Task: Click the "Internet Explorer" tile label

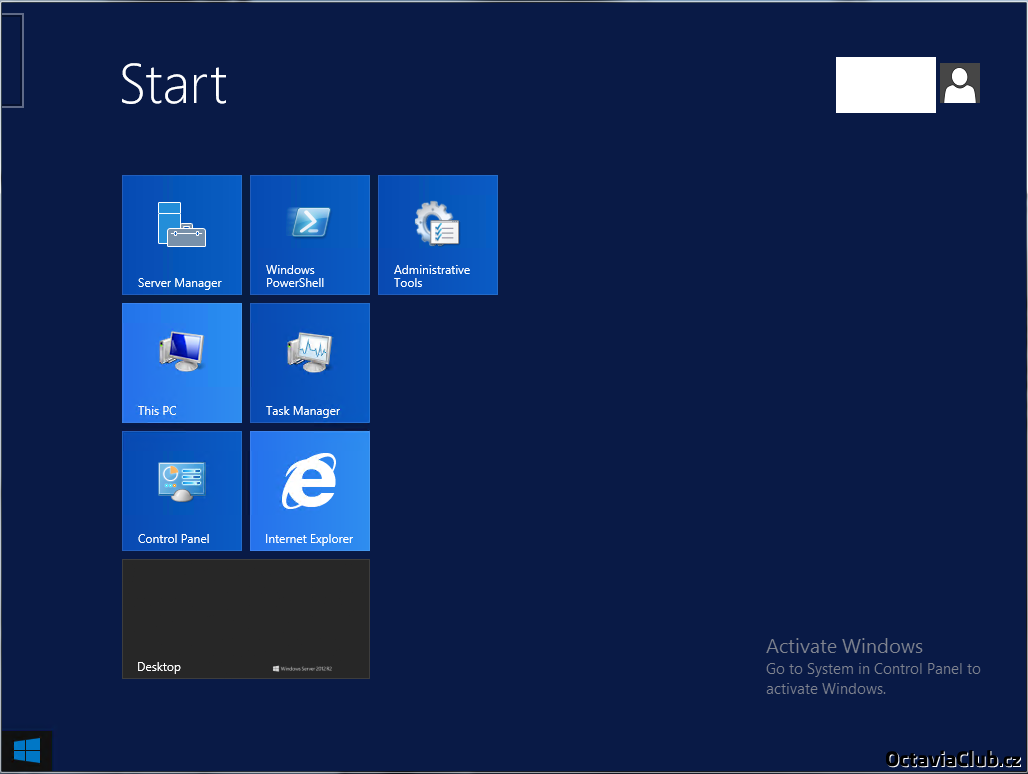Action: coord(309,539)
